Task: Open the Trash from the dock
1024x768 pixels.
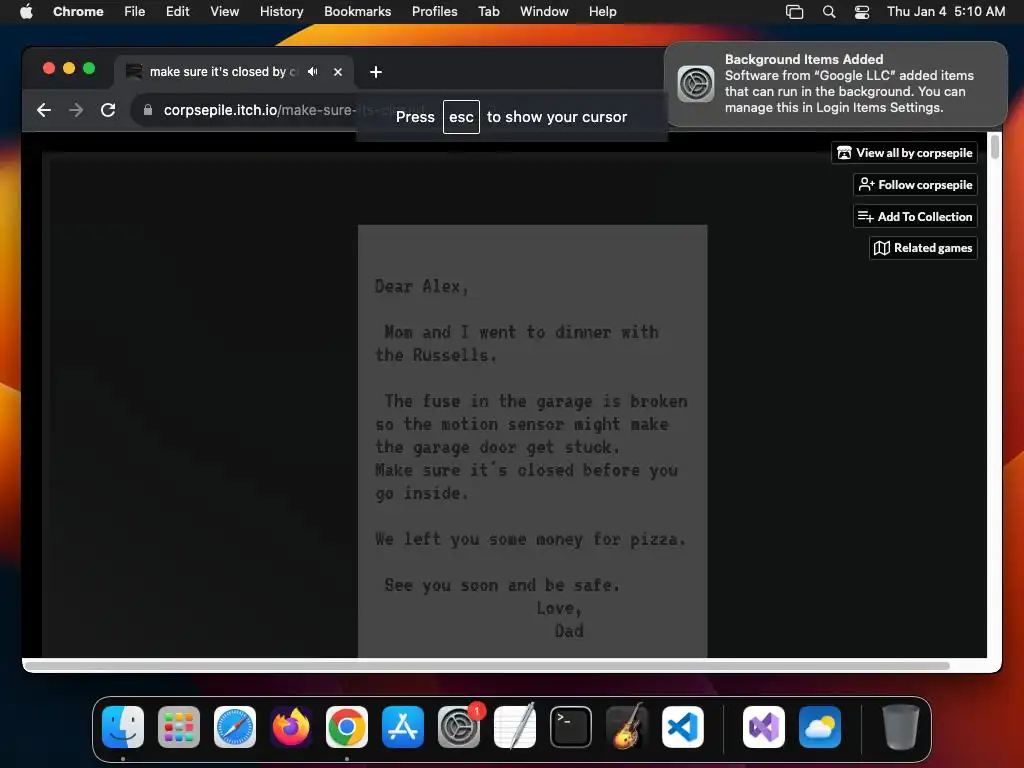Action: tap(901, 727)
